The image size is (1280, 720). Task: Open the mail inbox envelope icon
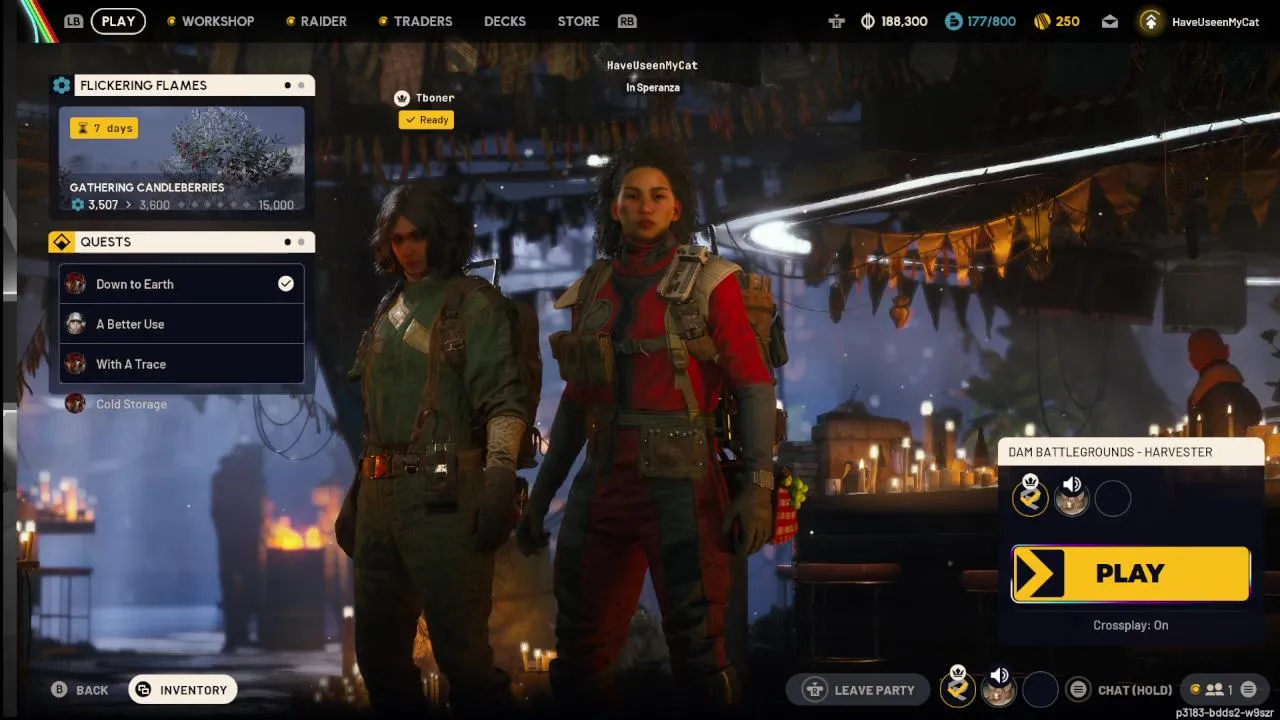(1110, 21)
